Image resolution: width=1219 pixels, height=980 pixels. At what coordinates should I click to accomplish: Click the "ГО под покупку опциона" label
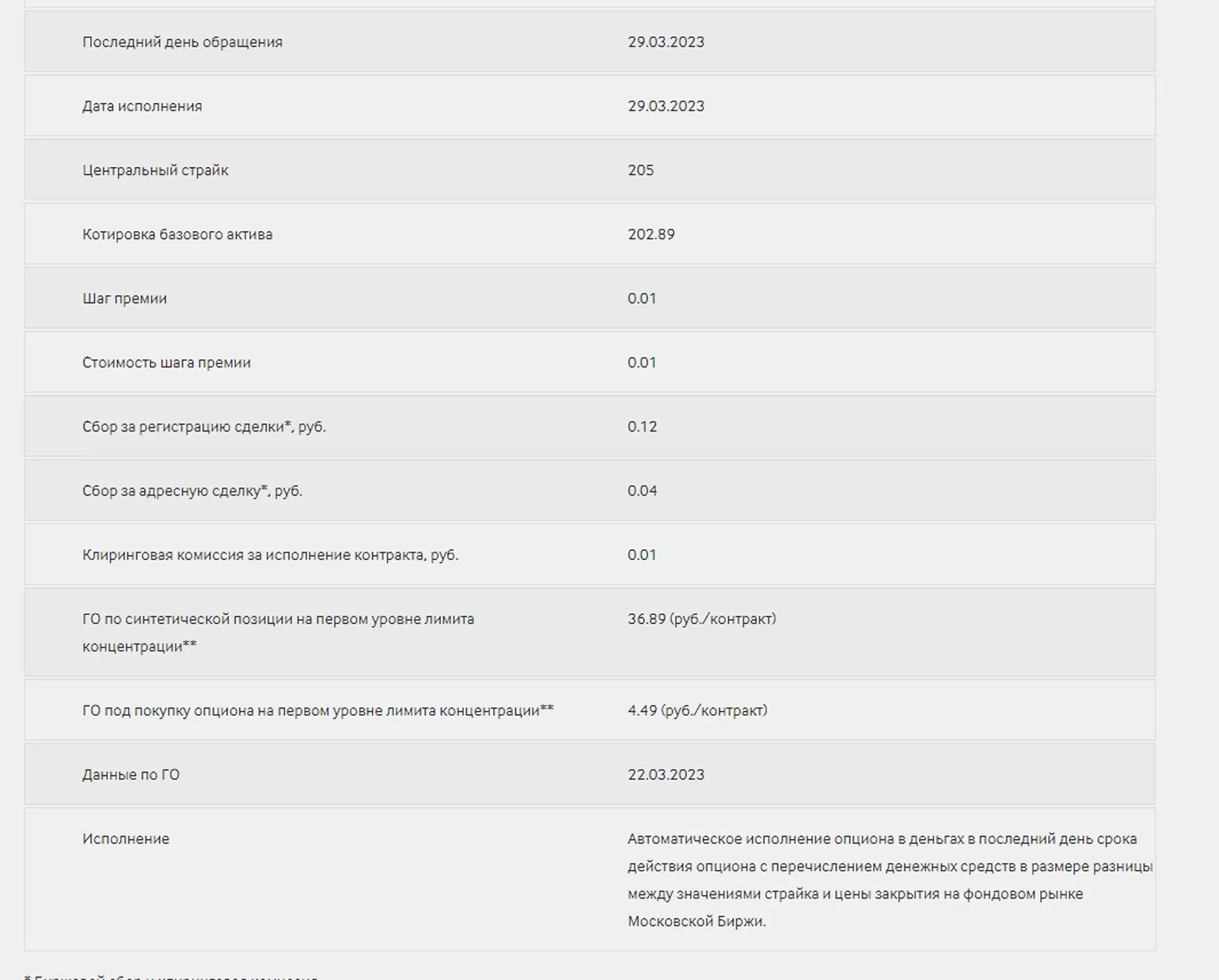[x=317, y=711]
